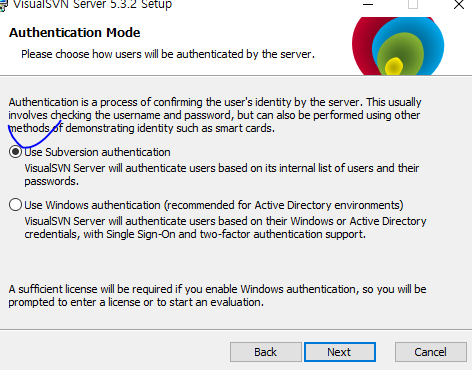Select Use Subversion authentication radio button
Viewport: 472px width, 370px height.
pyautogui.click(x=15, y=152)
